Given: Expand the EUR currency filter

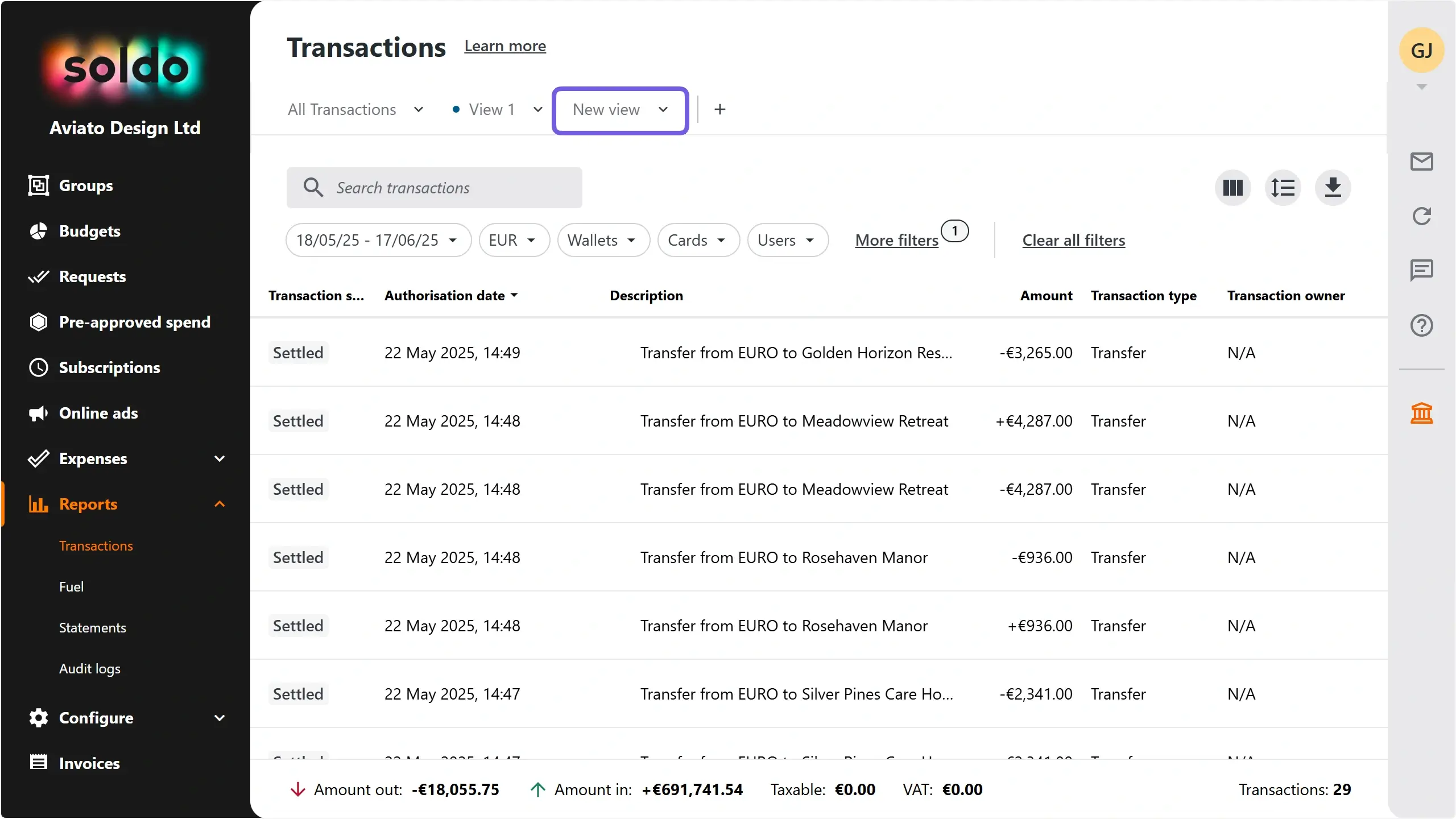Looking at the screenshot, I should (514, 240).
